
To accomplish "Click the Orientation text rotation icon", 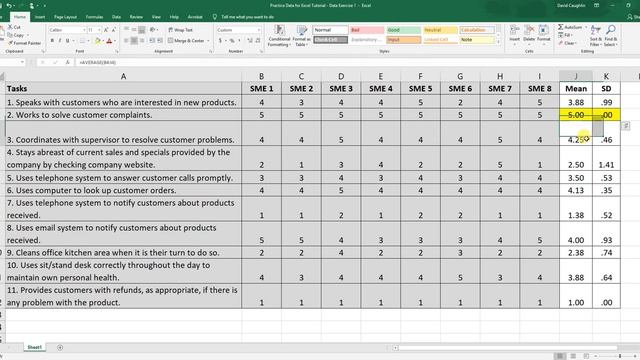I will pyautogui.click(x=153, y=30).
